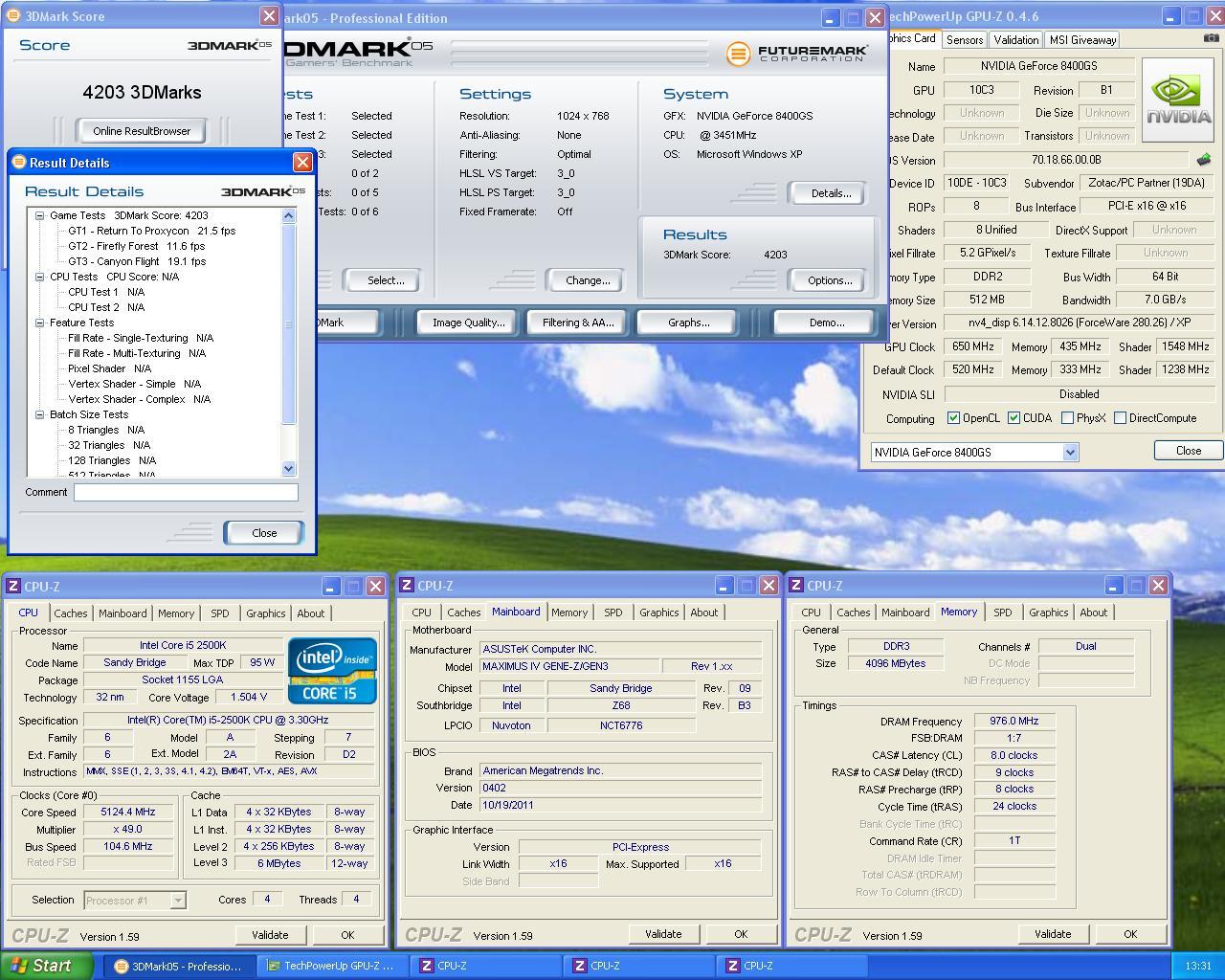Click the Comment input field

pos(186,492)
